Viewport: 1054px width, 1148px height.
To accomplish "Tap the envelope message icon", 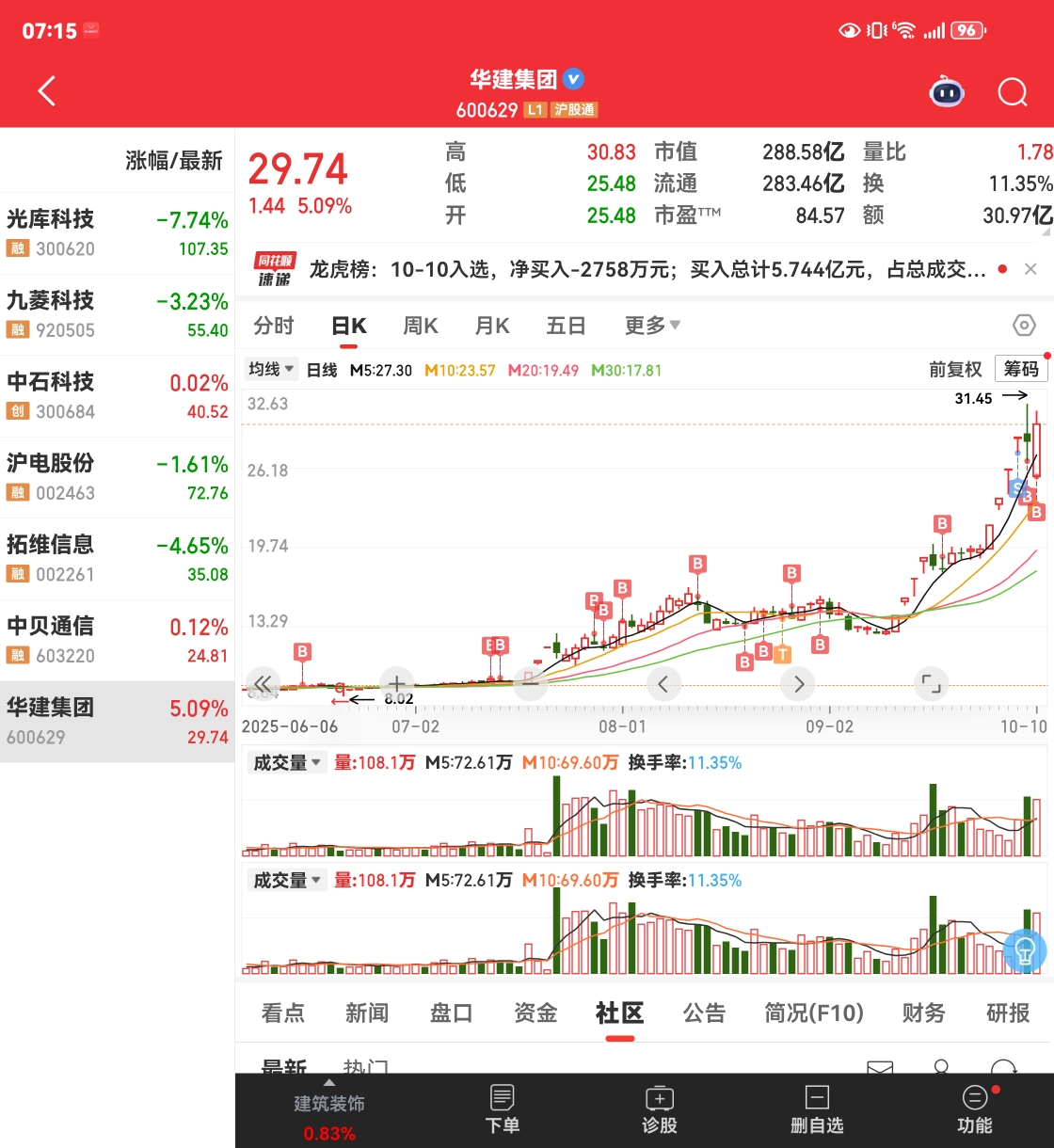I will (x=880, y=1068).
